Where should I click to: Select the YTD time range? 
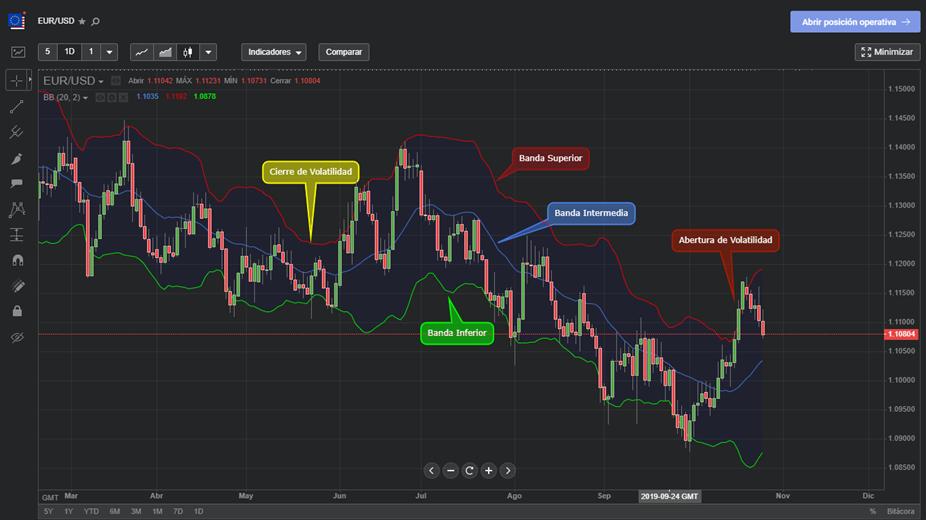91,511
